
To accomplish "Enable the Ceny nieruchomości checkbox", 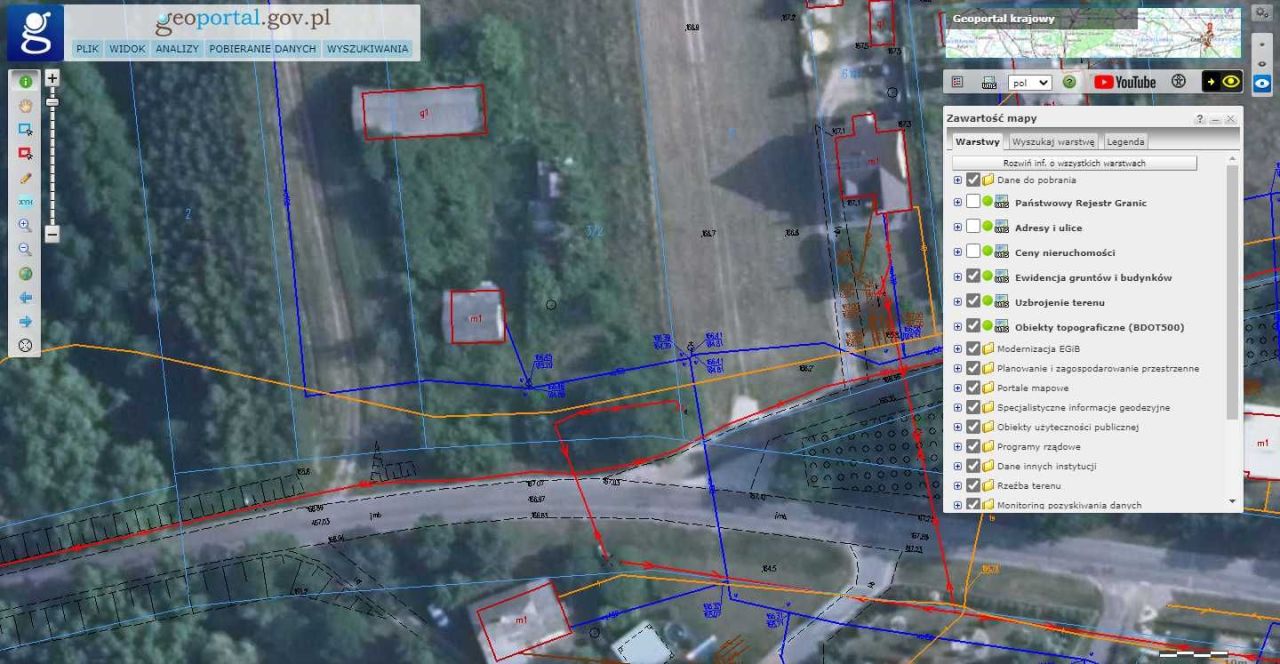I will pyautogui.click(x=973, y=252).
